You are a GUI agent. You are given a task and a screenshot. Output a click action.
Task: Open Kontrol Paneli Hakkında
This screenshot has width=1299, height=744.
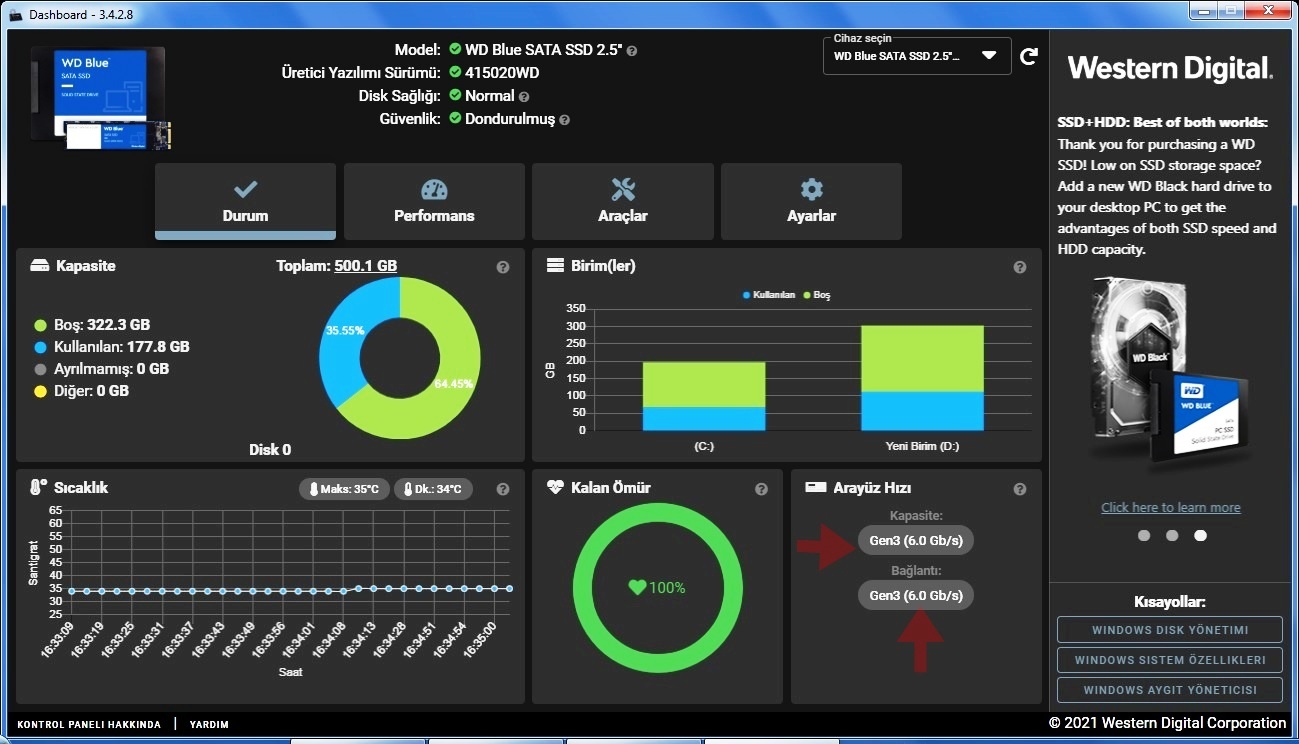coord(89,724)
